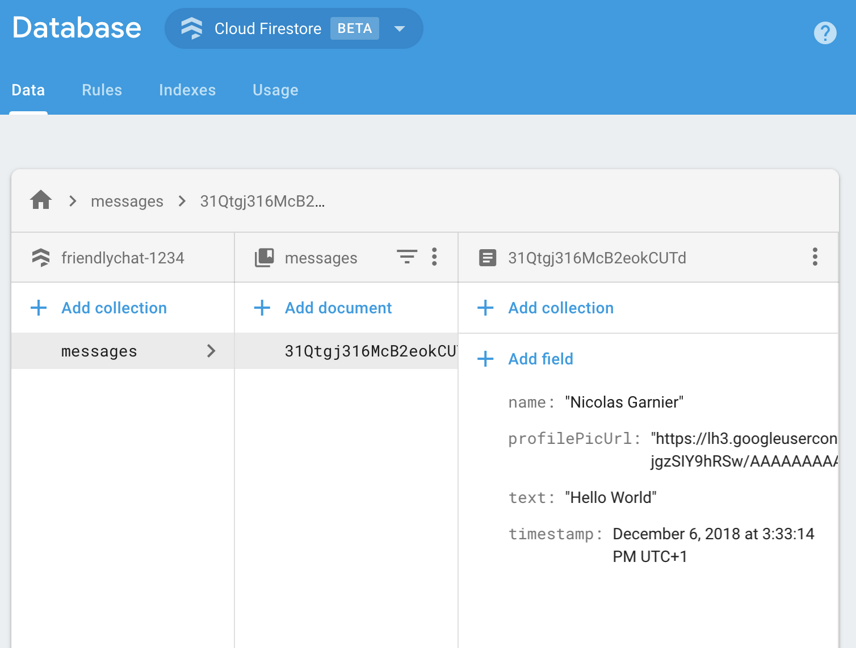Open the Cloud Firestore database dropdown
The height and width of the screenshot is (648, 856).
[x=399, y=29]
